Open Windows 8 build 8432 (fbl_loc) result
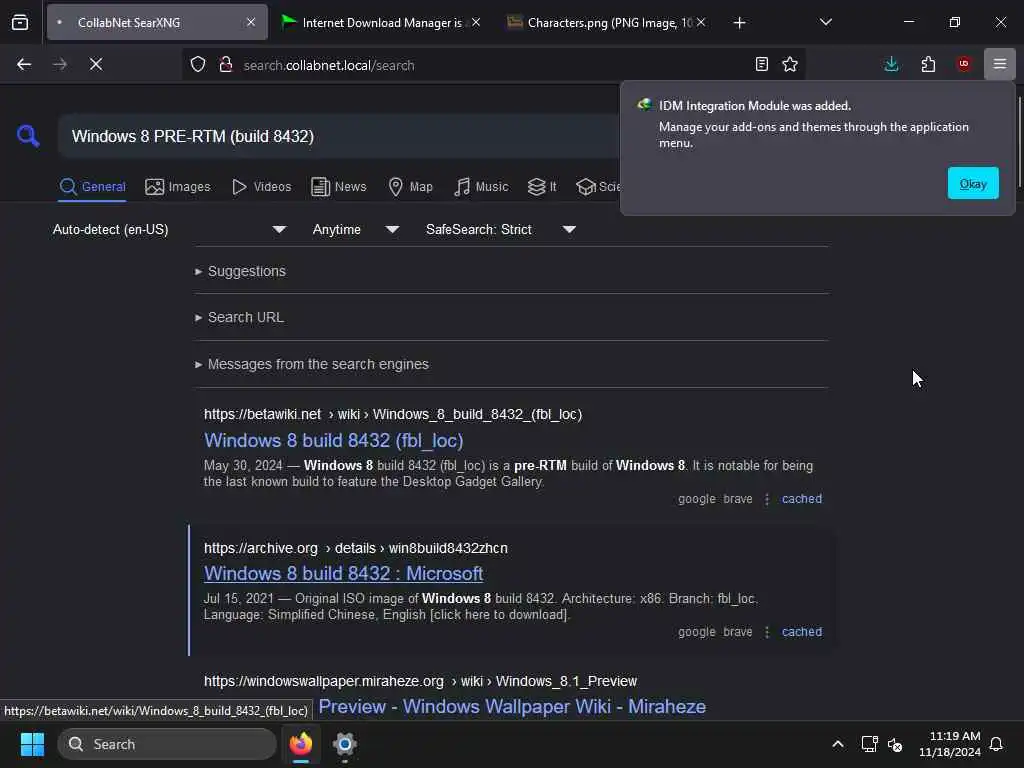Screen dimensions: 1024x768 point(333,440)
